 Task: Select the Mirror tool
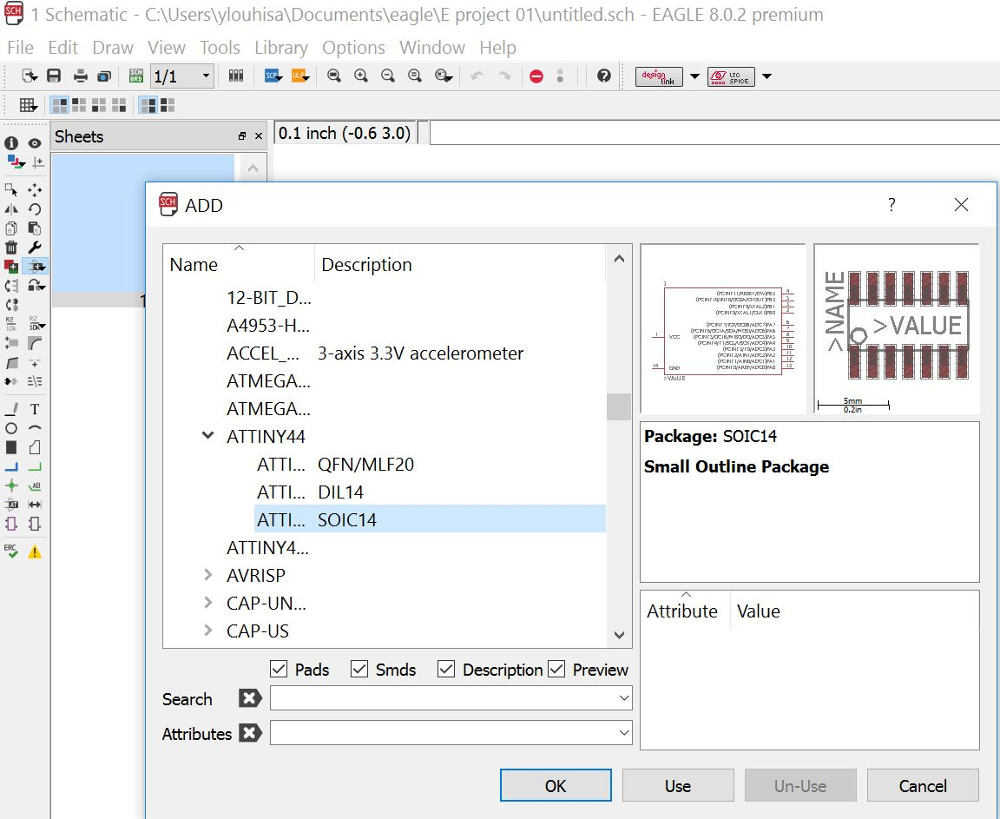11,209
